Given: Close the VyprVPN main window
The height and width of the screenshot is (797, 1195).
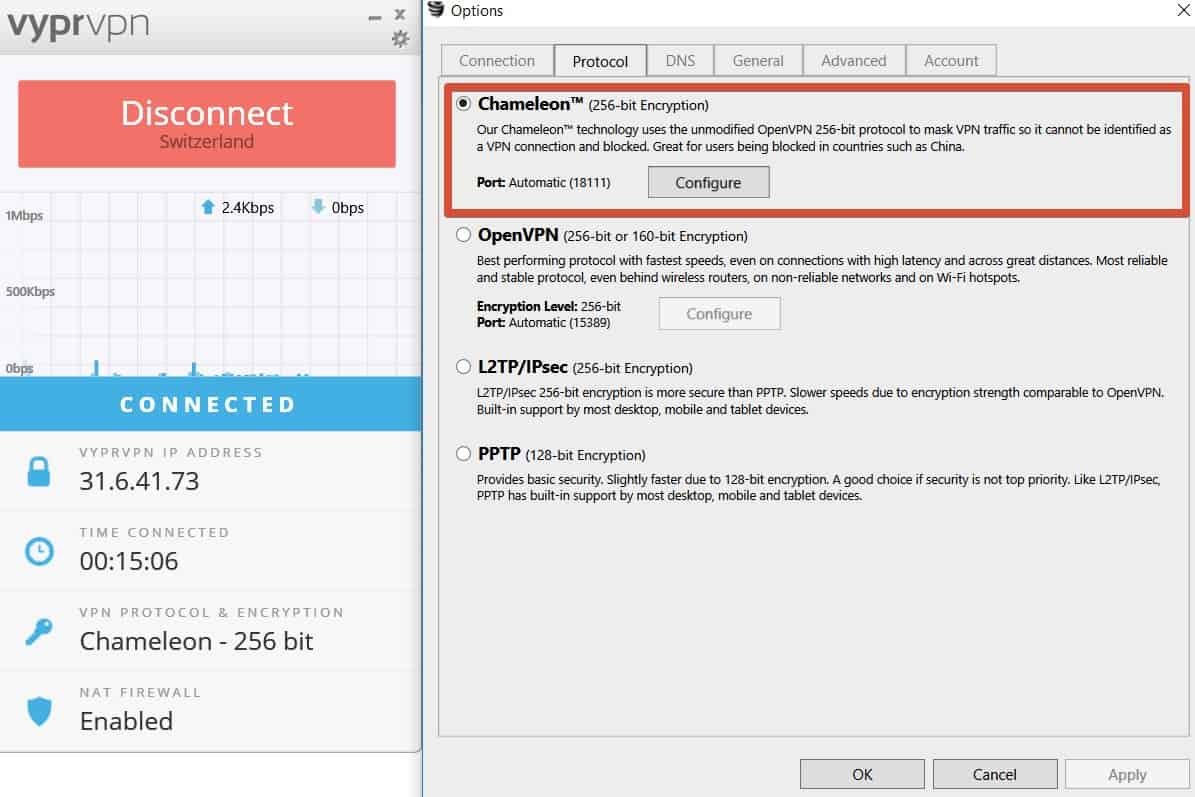Looking at the screenshot, I should [400, 14].
